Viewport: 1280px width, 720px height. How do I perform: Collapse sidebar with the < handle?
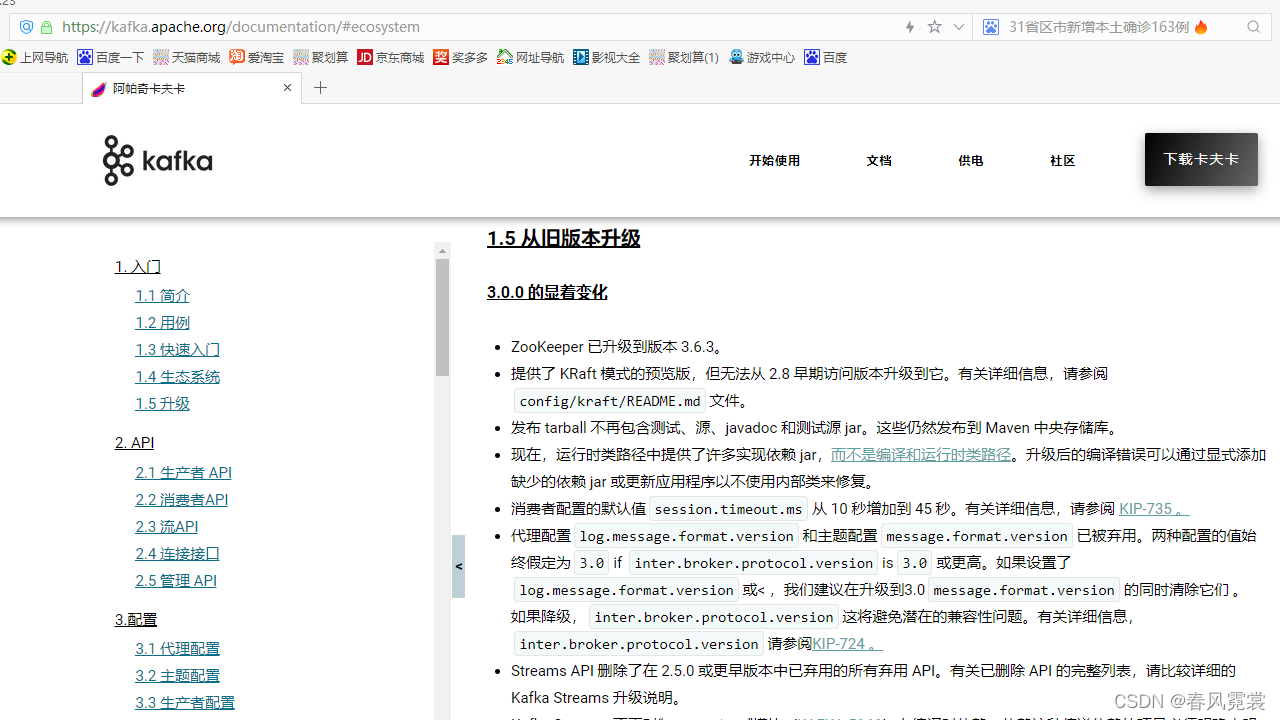point(459,566)
